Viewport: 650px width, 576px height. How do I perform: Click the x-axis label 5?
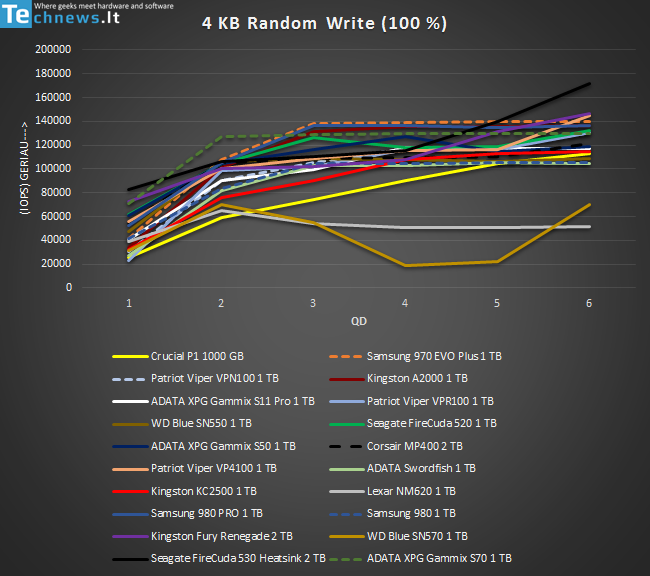pyautogui.click(x=497, y=303)
